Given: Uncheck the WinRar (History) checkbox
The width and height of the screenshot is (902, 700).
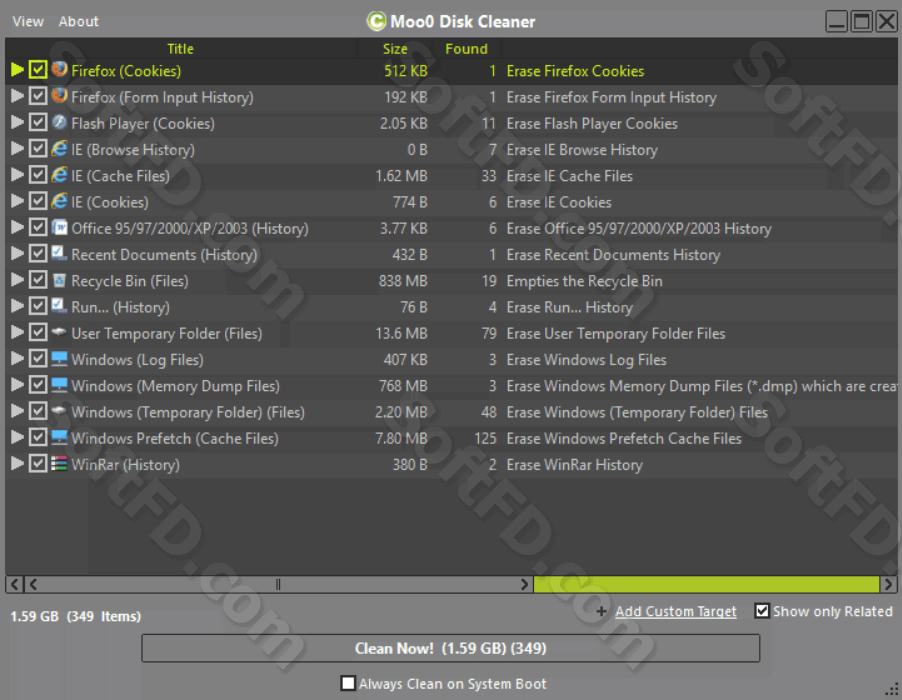Looking at the screenshot, I should (x=38, y=464).
